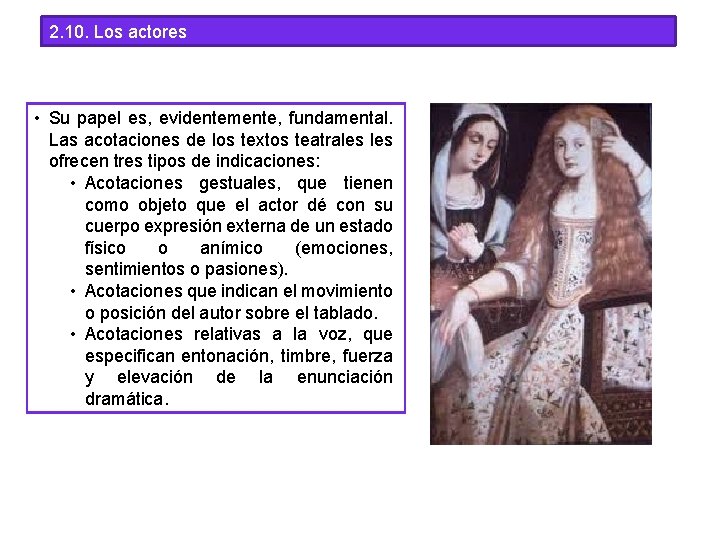Click the line 'como objeto que el actor dé con su'

[239, 205]
